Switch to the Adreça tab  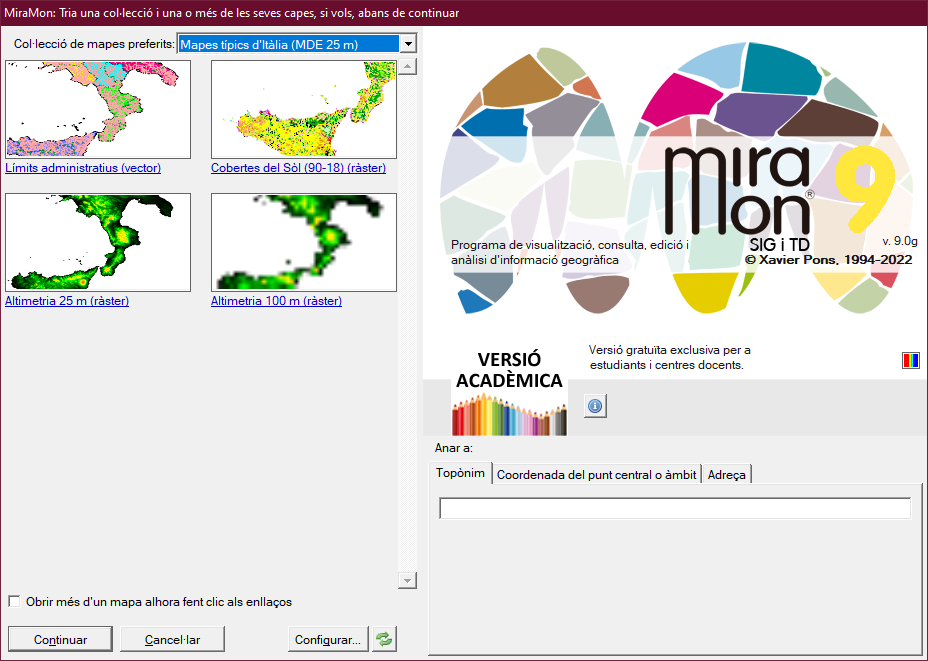tap(727, 475)
